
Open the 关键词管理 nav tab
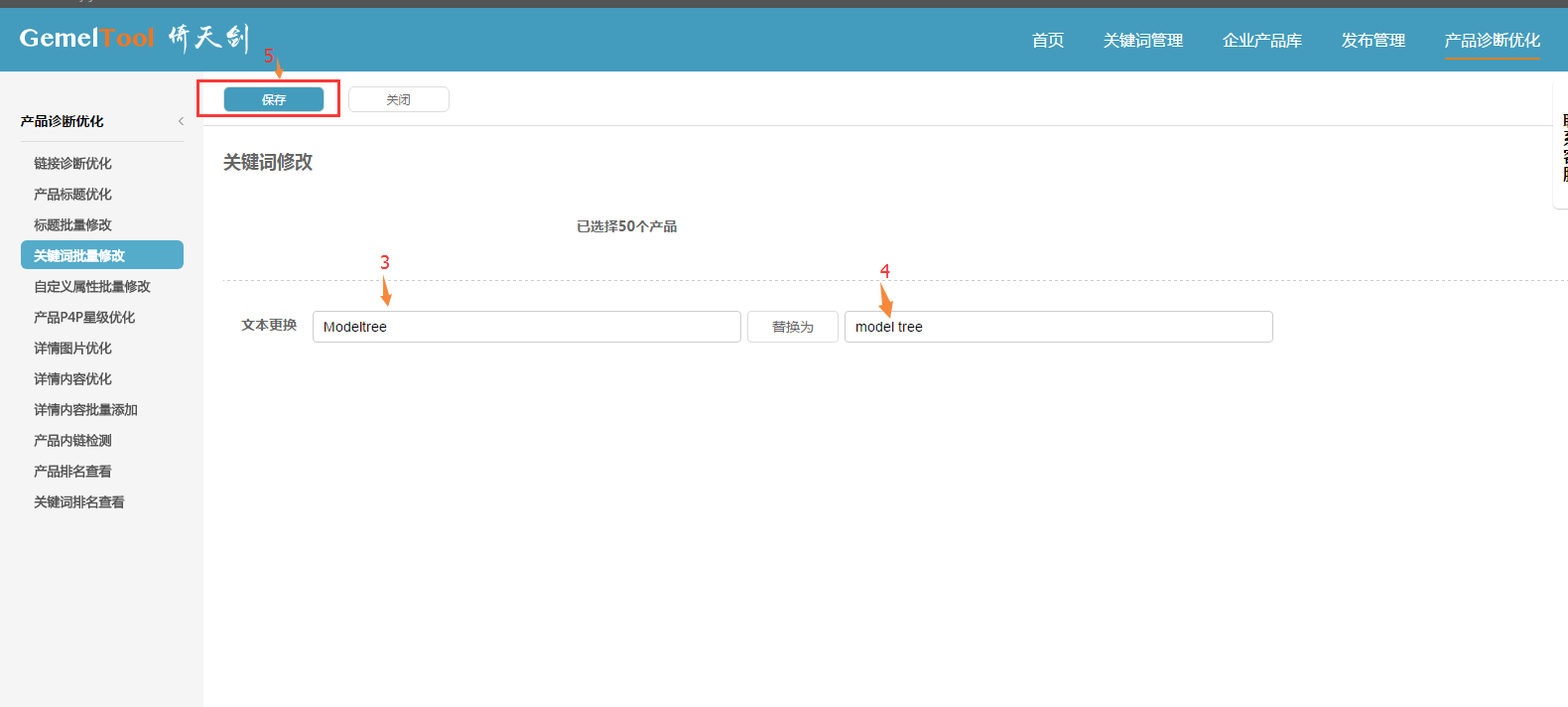coord(1143,40)
